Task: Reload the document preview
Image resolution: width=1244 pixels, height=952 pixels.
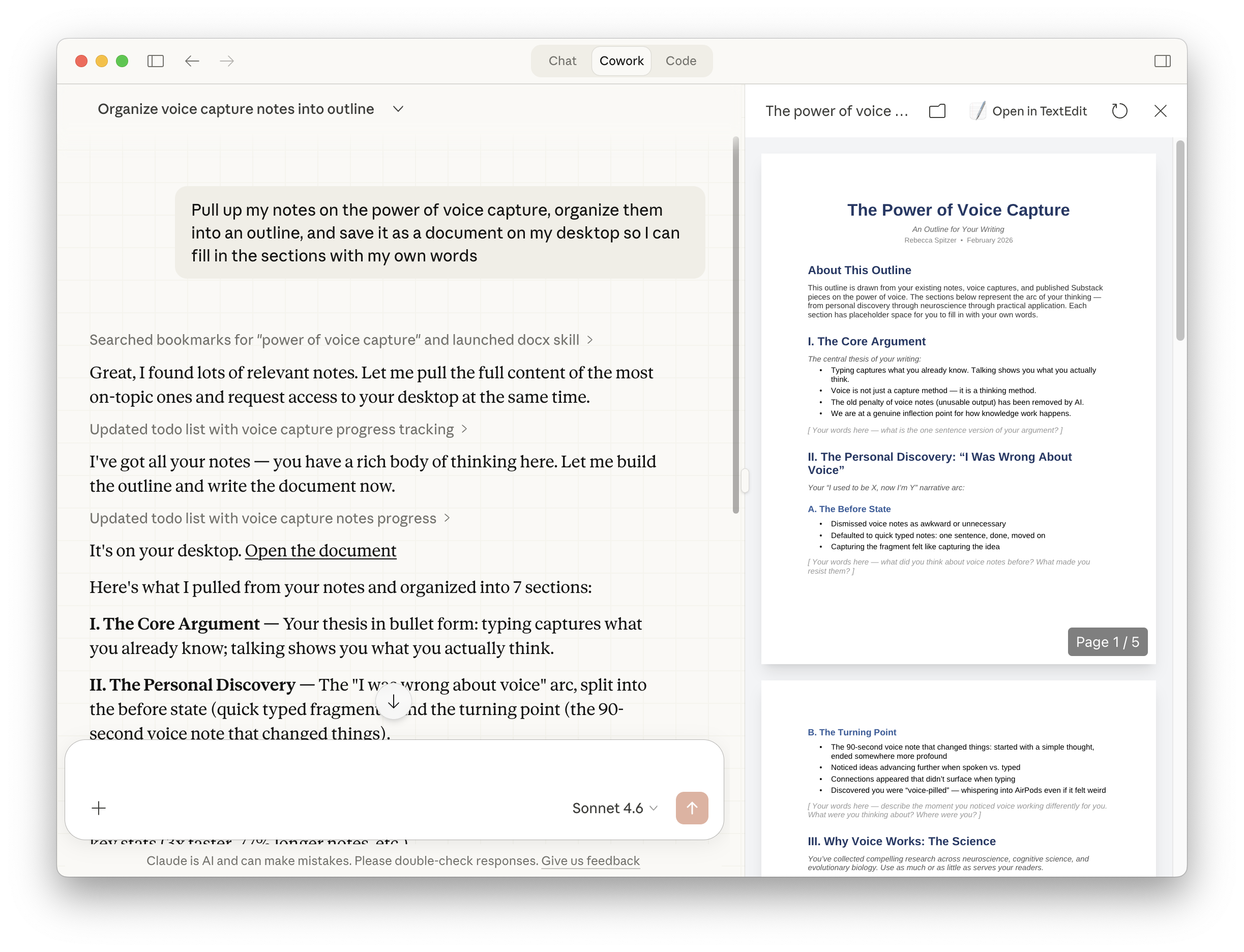Action: [1120, 111]
